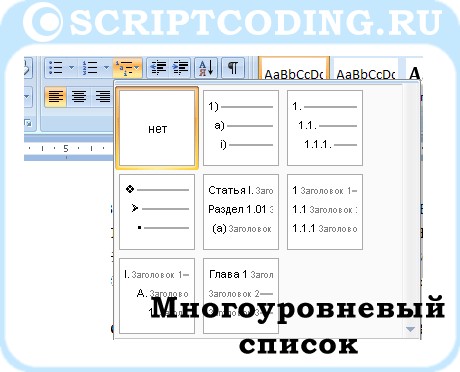Screen dimensions: 460x372
Task: Open the bullets dropdown arrow
Action: (71, 68)
